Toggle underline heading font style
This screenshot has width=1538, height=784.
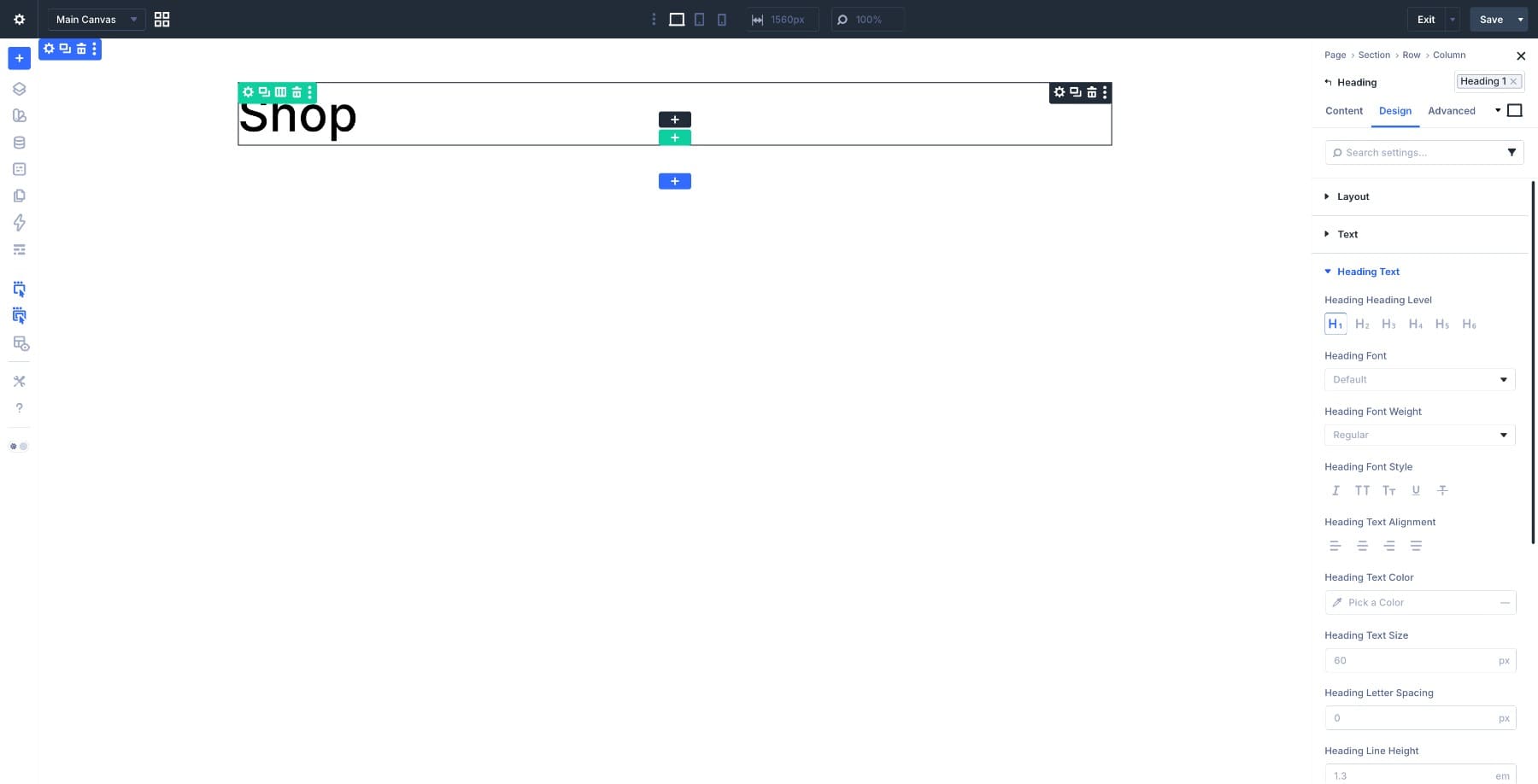pos(1416,490)
